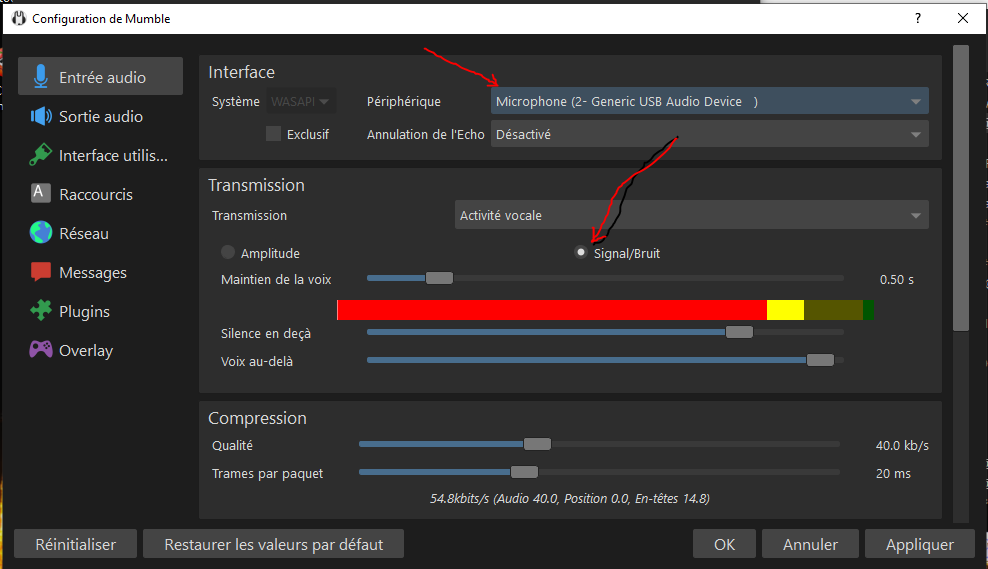Image resolution: width=988 pixels, height=569 pixels.
Task: Click the Réinitialiser button
Action: [76, 544]
